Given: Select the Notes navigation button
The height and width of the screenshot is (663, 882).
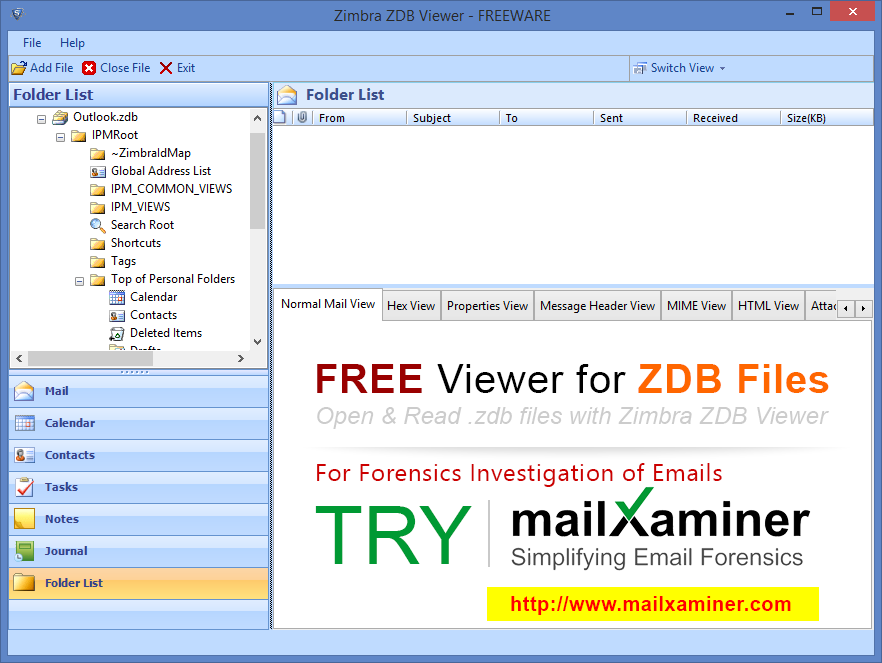Looking at the screenshot, I should coord(138,519).
